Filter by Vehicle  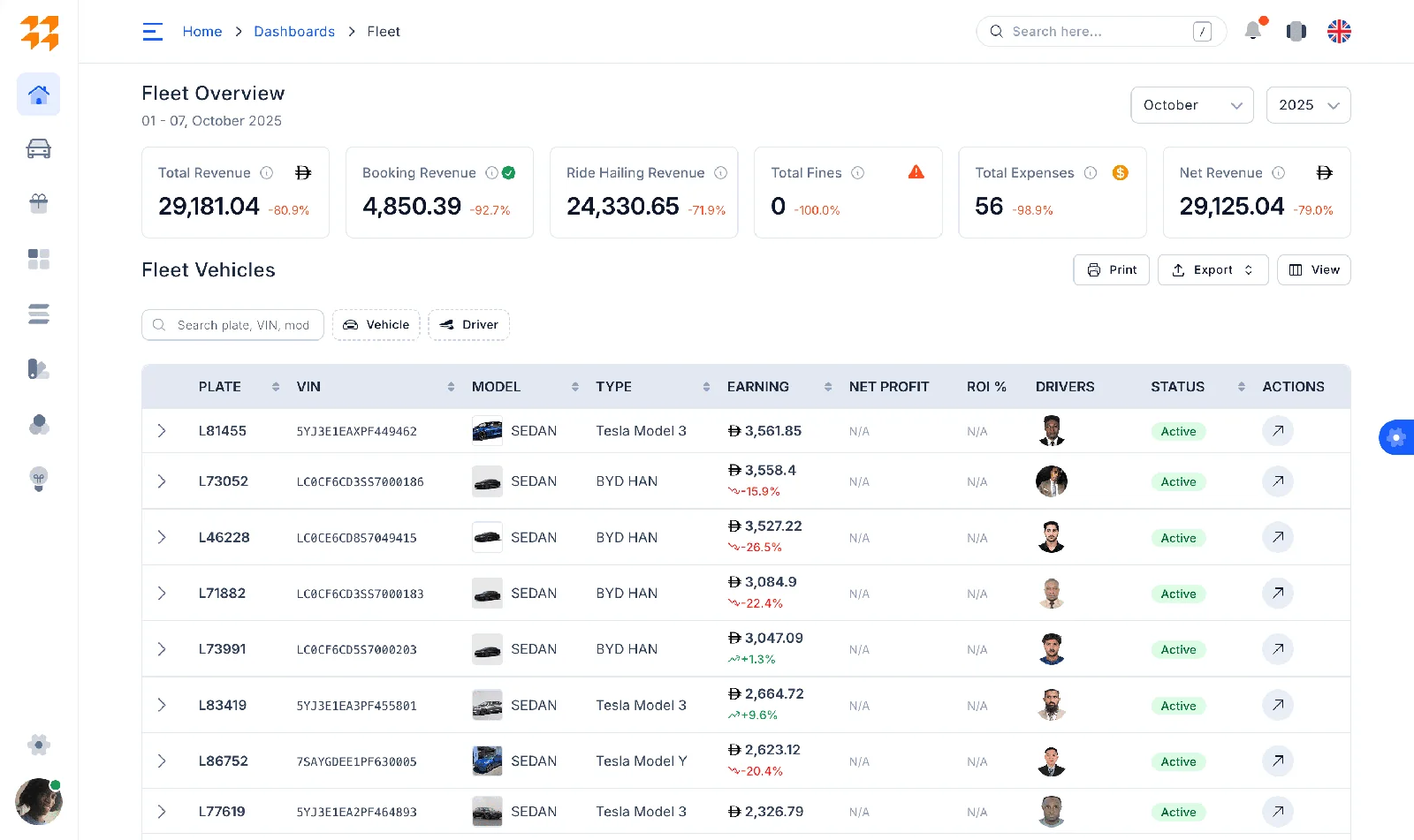tap(376, 325)
